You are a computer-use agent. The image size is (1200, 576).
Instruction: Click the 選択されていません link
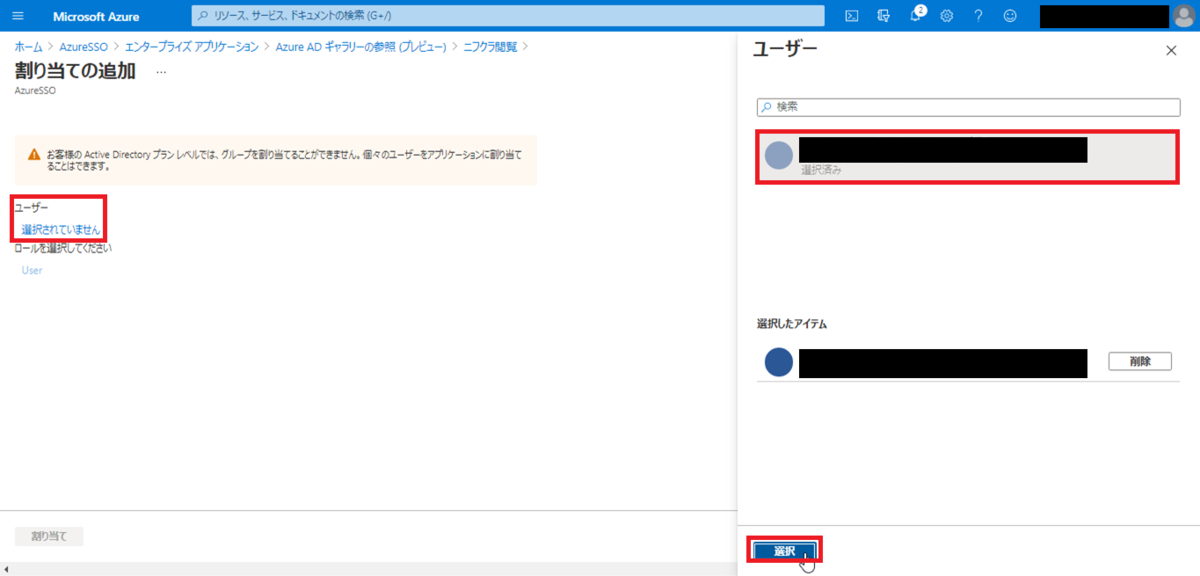coord(61,229)
